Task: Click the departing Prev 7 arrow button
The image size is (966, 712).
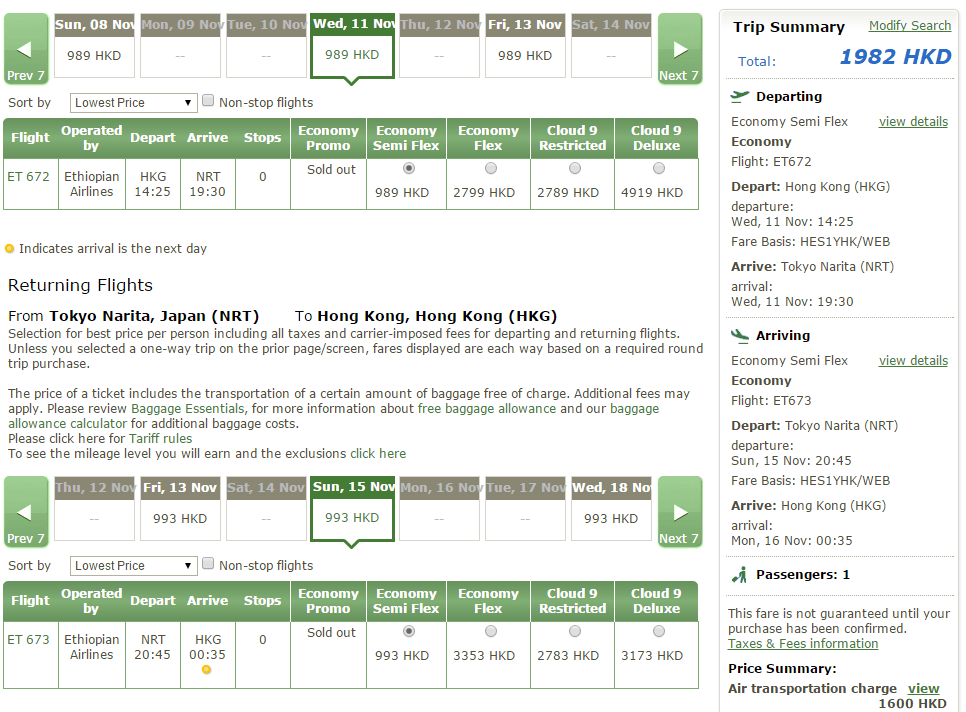Action: (x=26, y=49)
